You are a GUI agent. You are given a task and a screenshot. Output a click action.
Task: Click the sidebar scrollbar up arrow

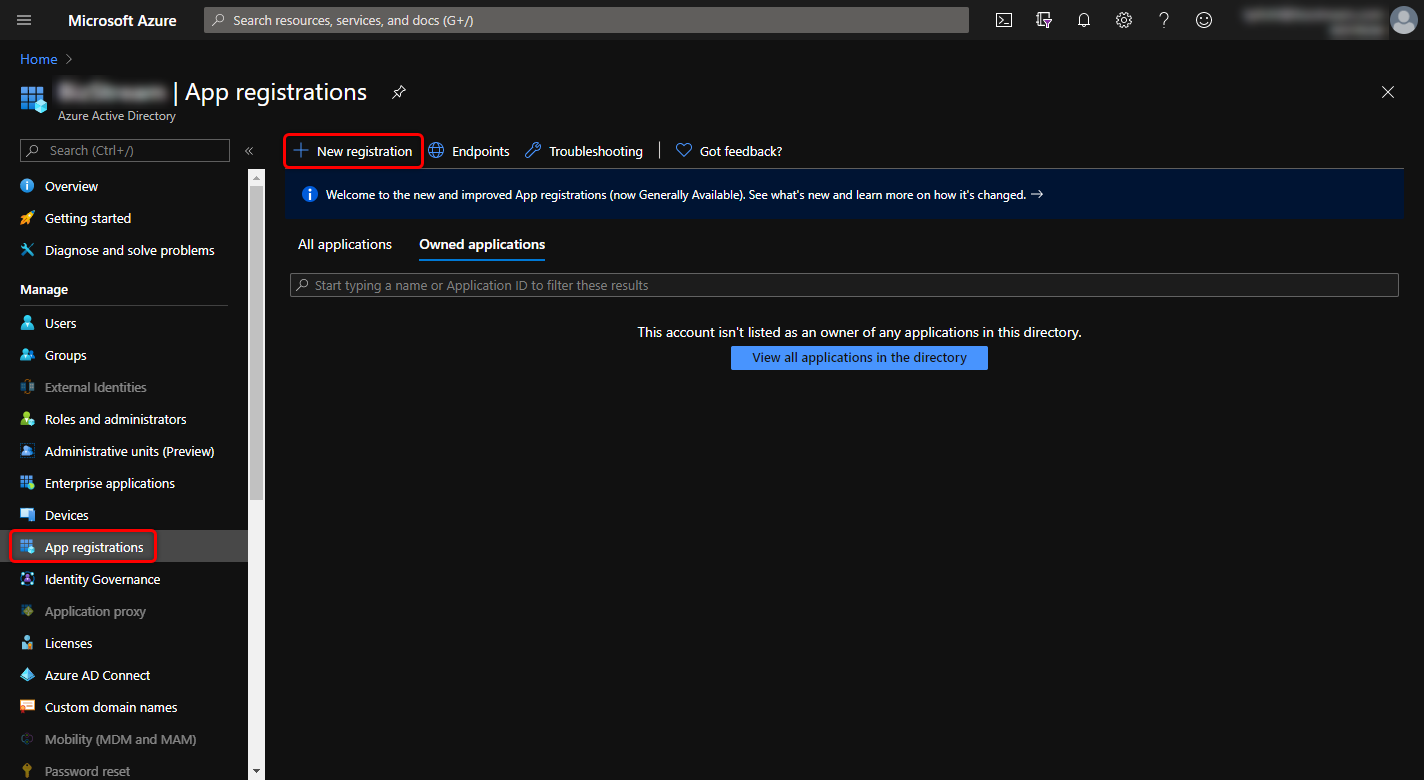257,178
